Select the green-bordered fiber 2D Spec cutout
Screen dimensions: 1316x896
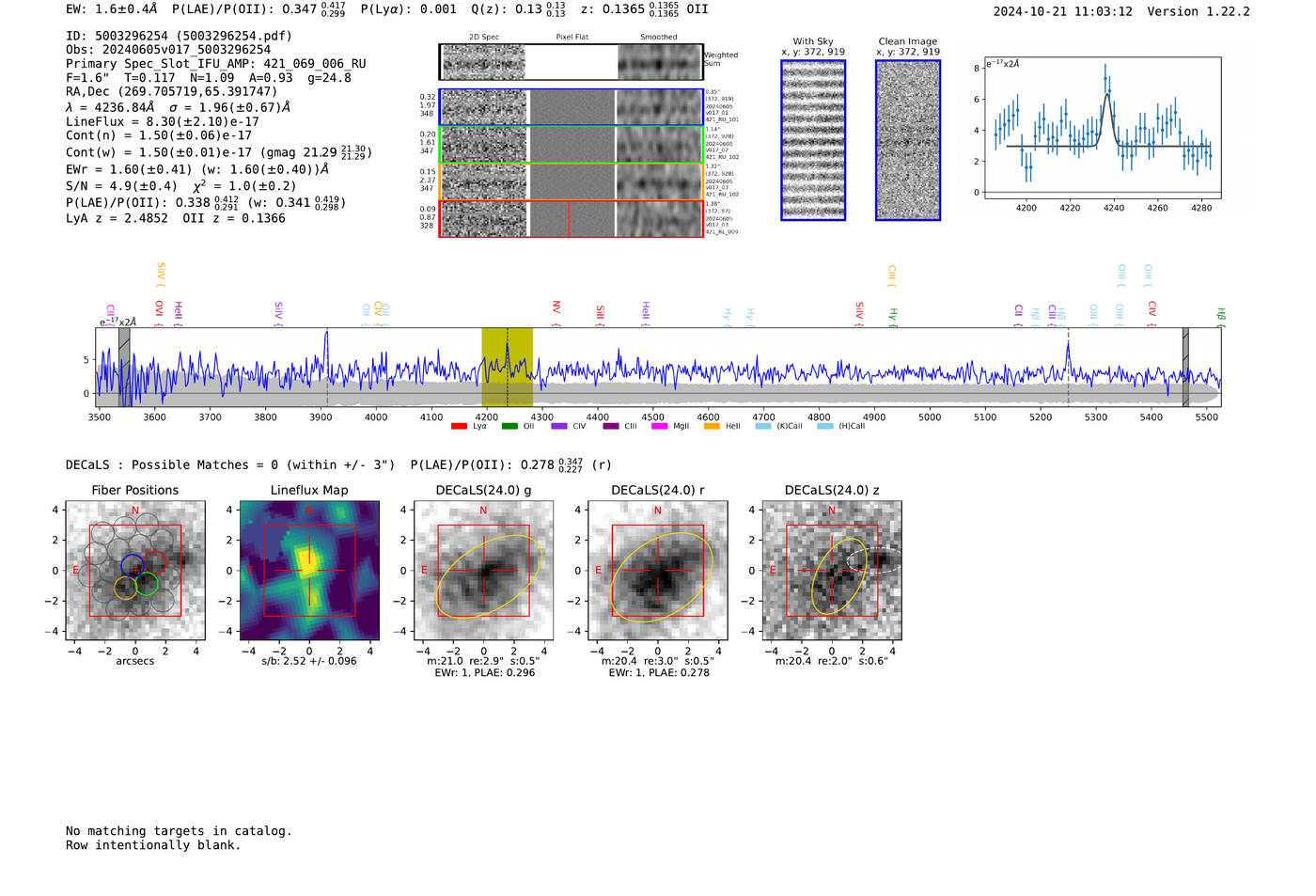coord(484,145)
